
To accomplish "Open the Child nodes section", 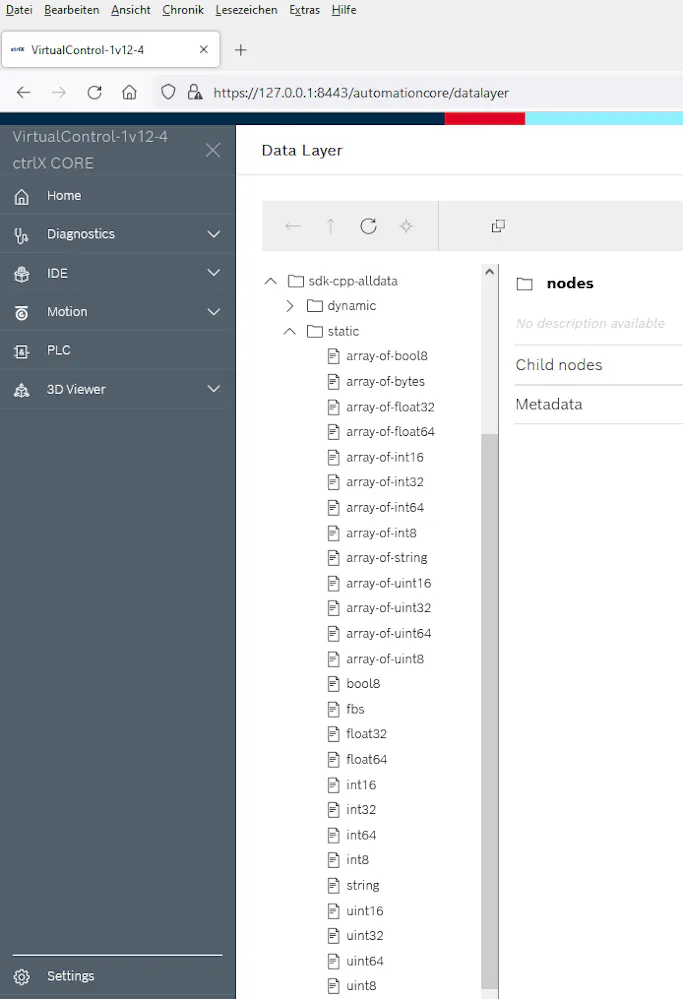I will (x=599, y=365).
